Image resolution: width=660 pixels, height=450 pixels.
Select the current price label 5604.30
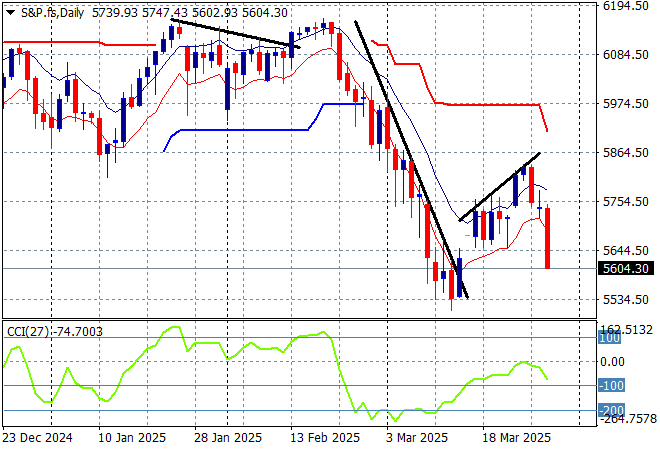tap(626, 269)
